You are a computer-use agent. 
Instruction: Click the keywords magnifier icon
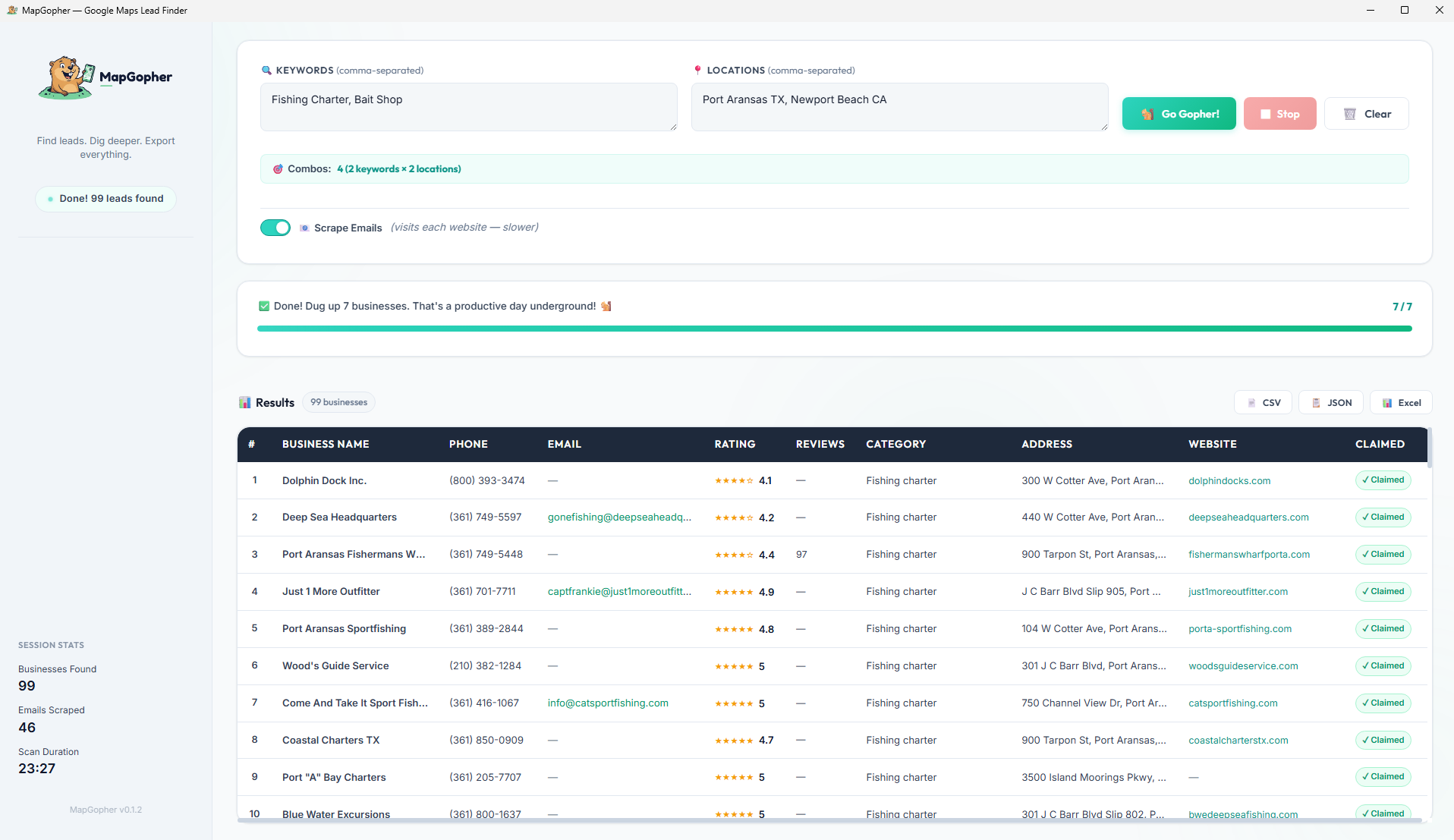point(266,71)
